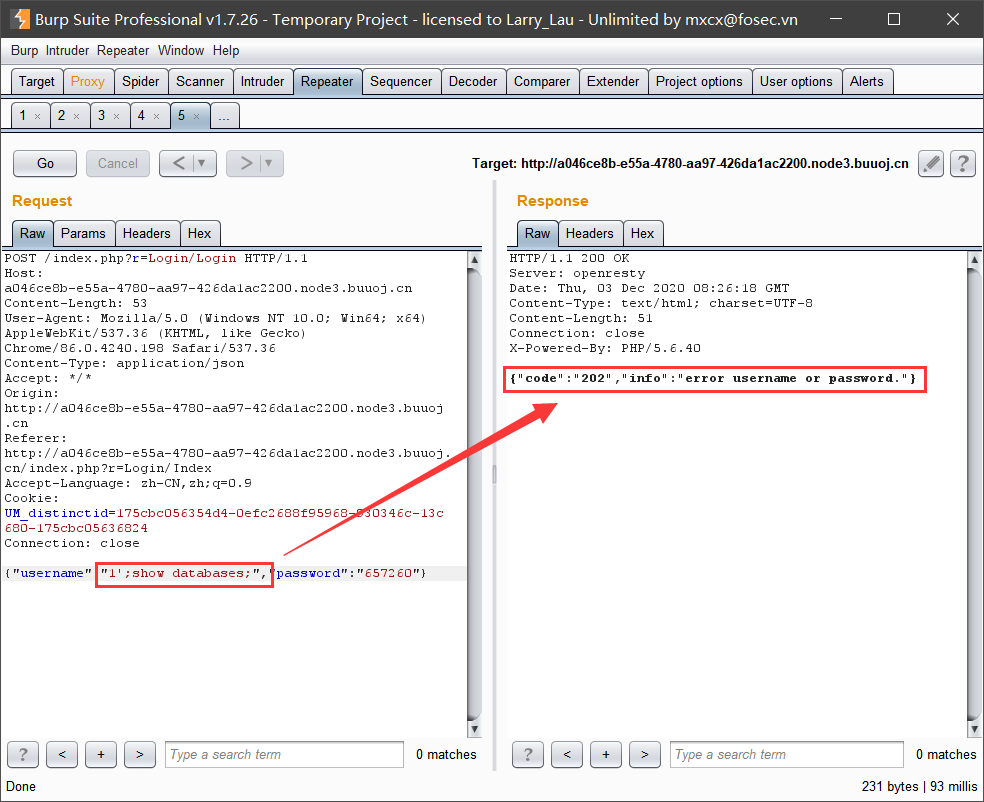Open the Alerts tab
This screenshot has height=802, width=984.
(x=867, y=82)
